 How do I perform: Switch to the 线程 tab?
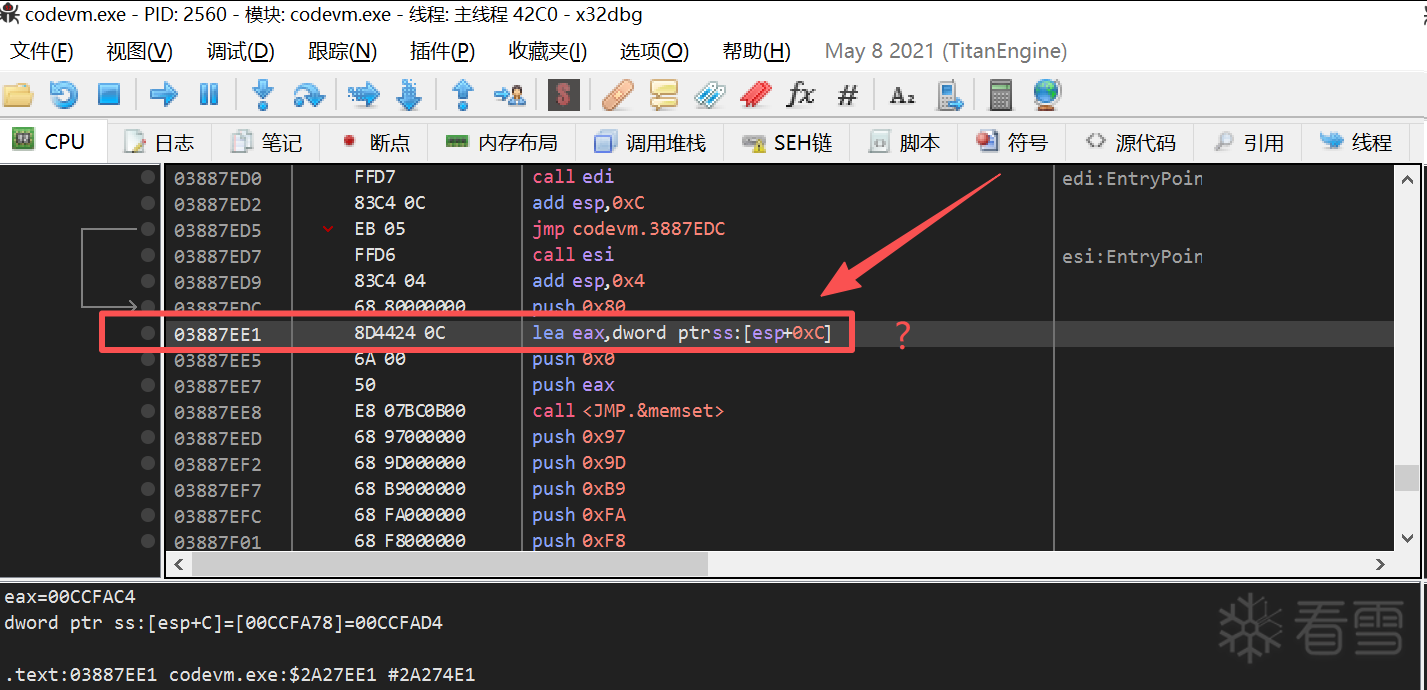(x=1357, y=143)
